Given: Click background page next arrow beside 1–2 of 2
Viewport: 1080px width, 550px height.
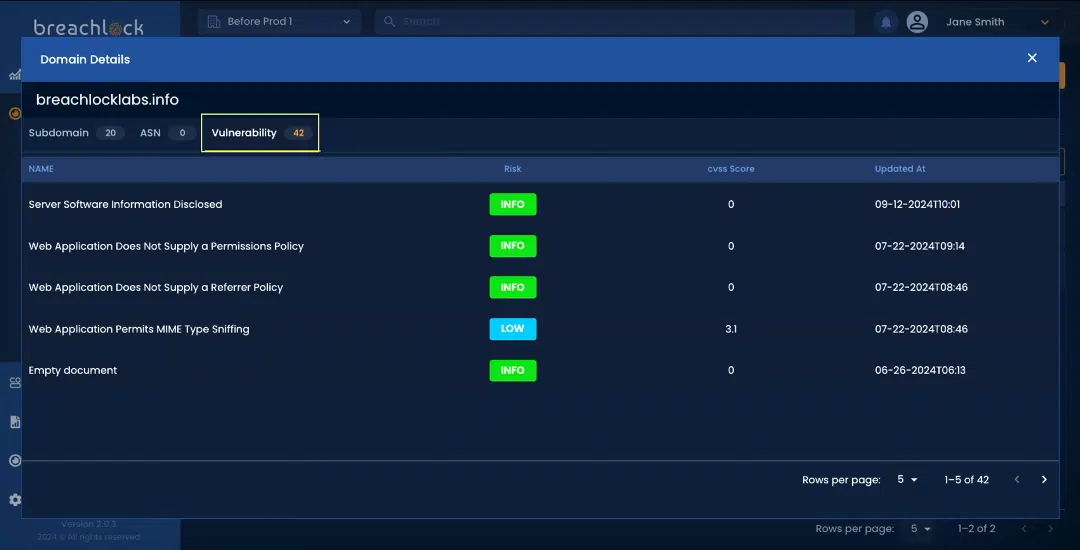Looking at the screenshot, I should point(1050,529).
